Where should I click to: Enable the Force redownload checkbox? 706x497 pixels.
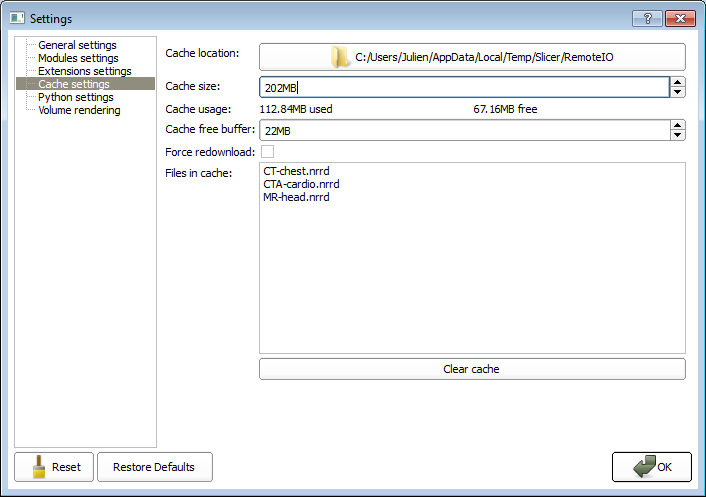(x=267, y=152)
